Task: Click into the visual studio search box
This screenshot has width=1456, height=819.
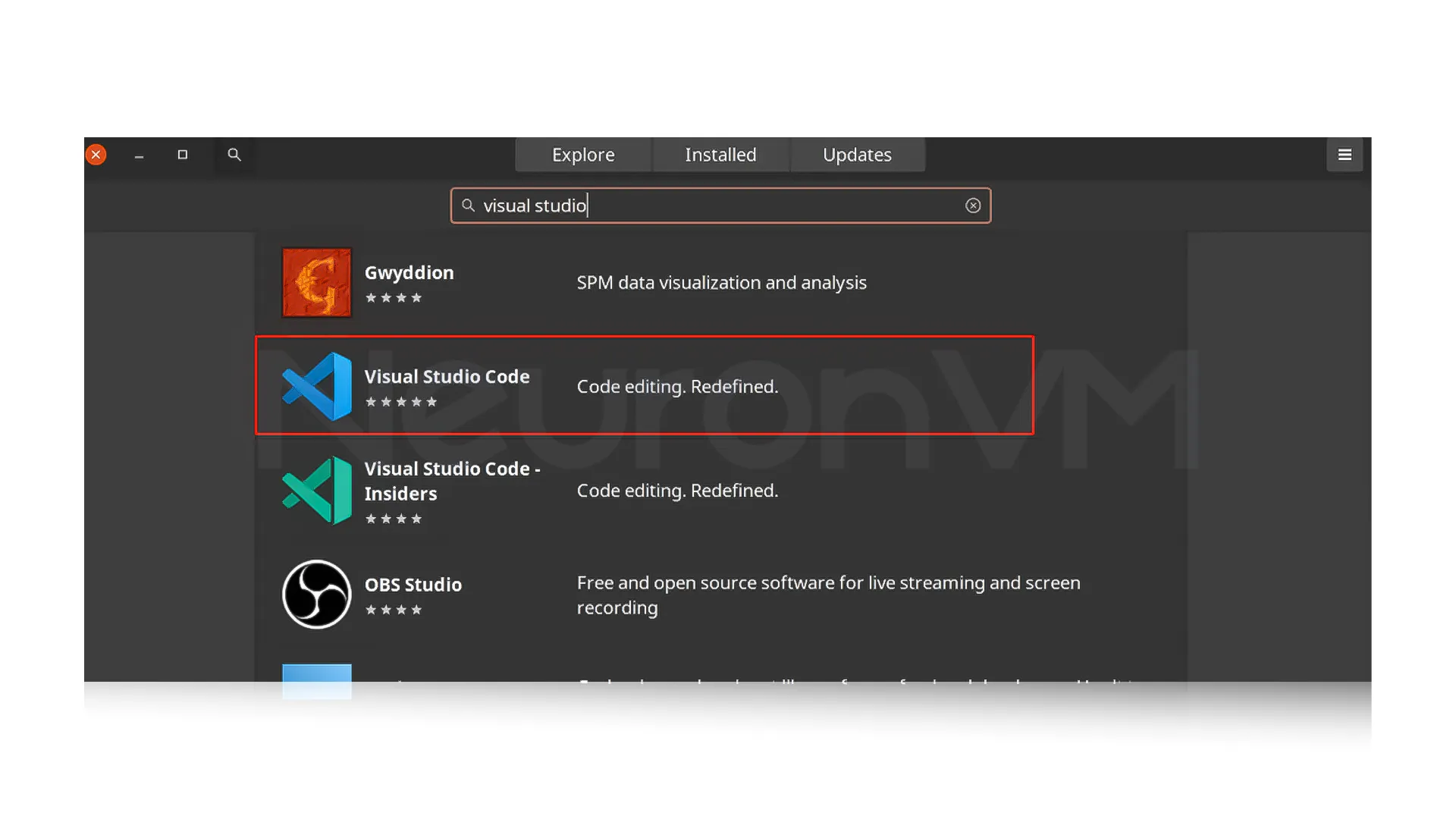Action: (x=720, y=206)
